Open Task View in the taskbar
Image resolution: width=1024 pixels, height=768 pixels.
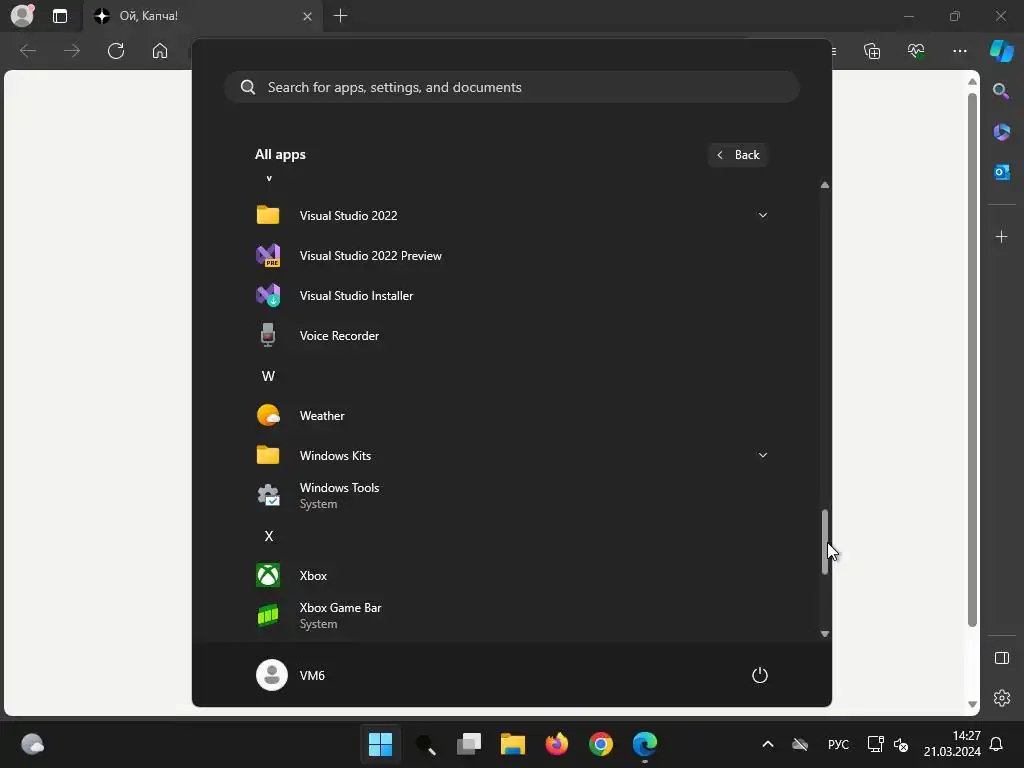tap(469, 744)
